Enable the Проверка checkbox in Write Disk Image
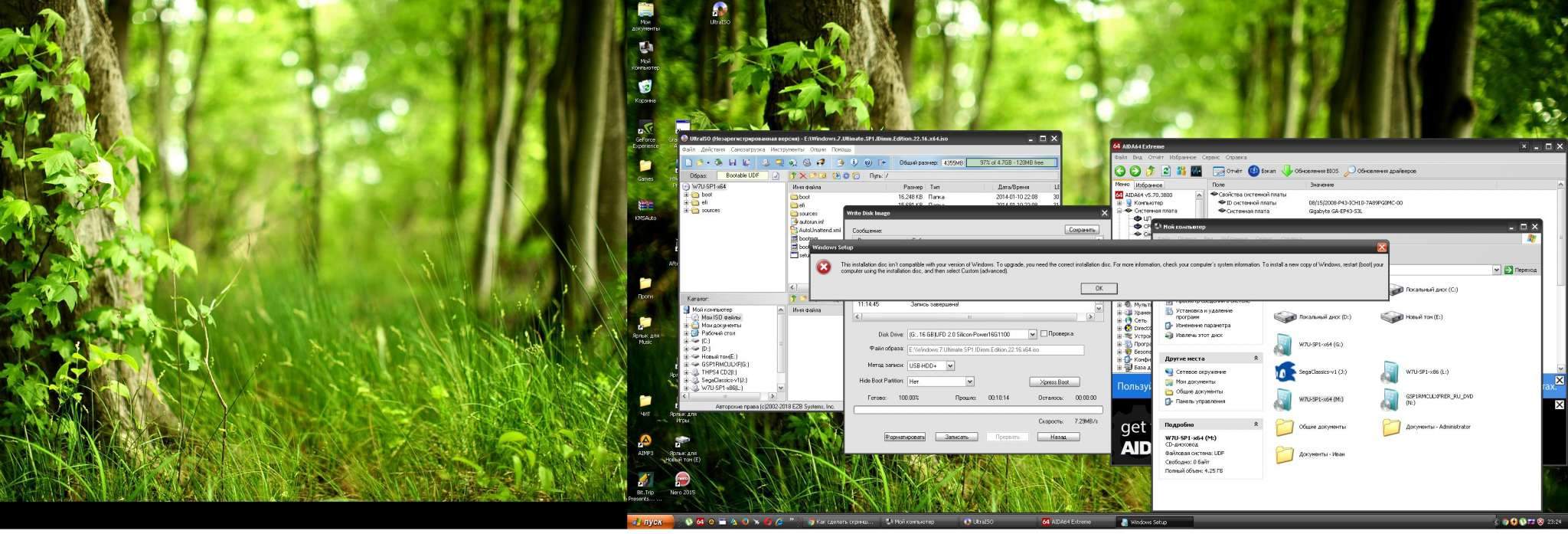Screen dimensions: 1568x534 click(1044, 334)
